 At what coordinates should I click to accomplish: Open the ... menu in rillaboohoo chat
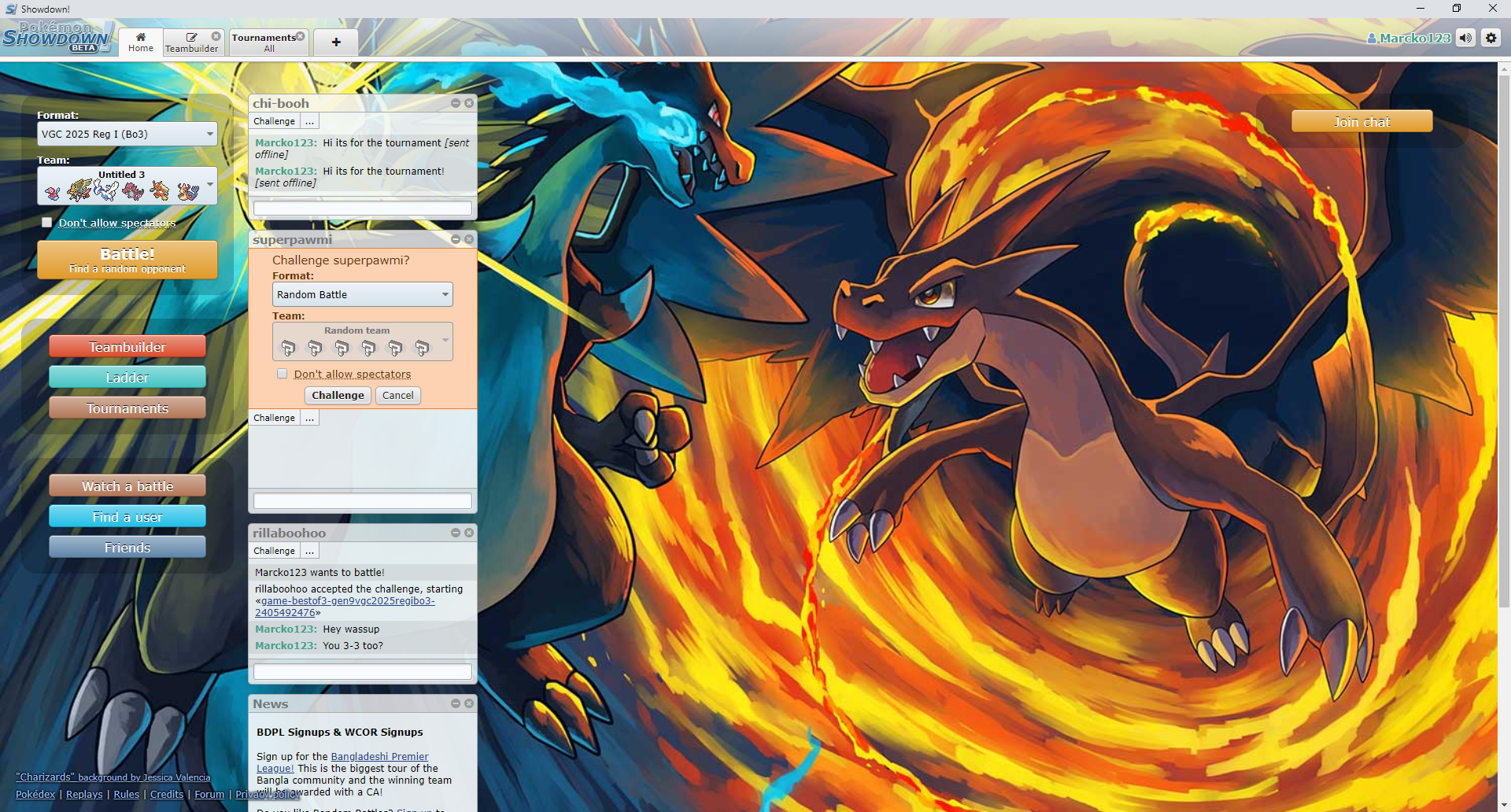click(x=310, y=551)
